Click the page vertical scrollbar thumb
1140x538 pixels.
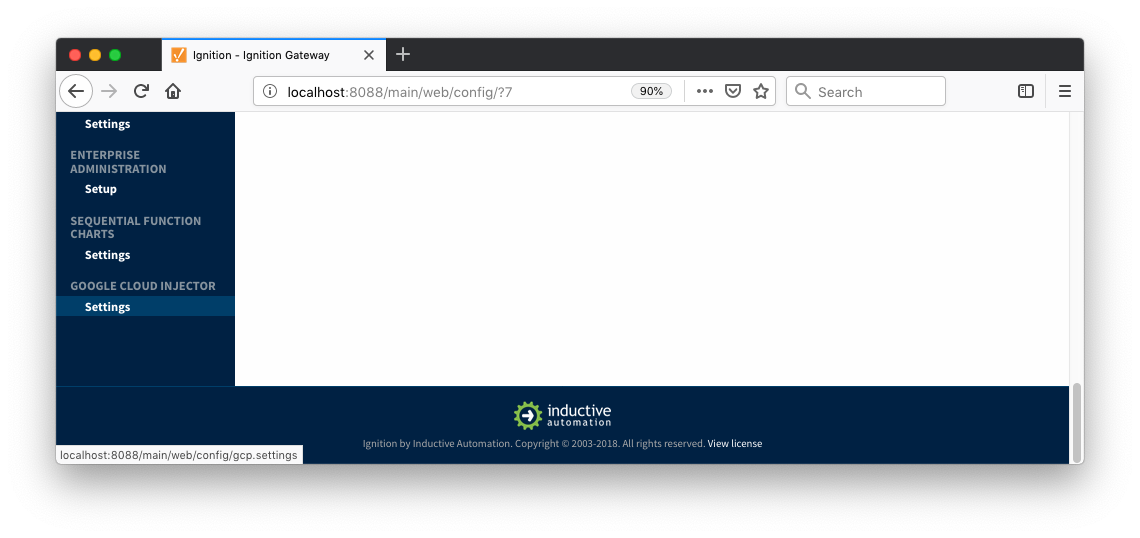tap(1076, 422)
